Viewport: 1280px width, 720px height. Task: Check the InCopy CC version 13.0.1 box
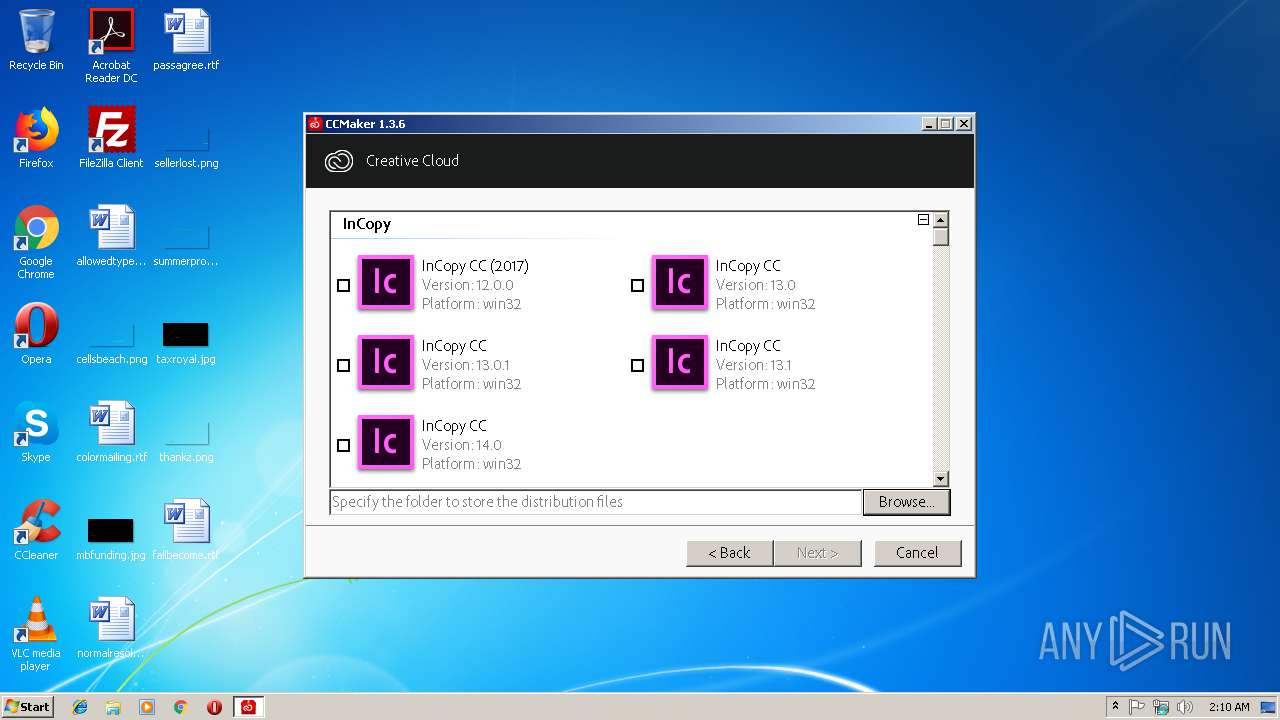click(344, 366)
